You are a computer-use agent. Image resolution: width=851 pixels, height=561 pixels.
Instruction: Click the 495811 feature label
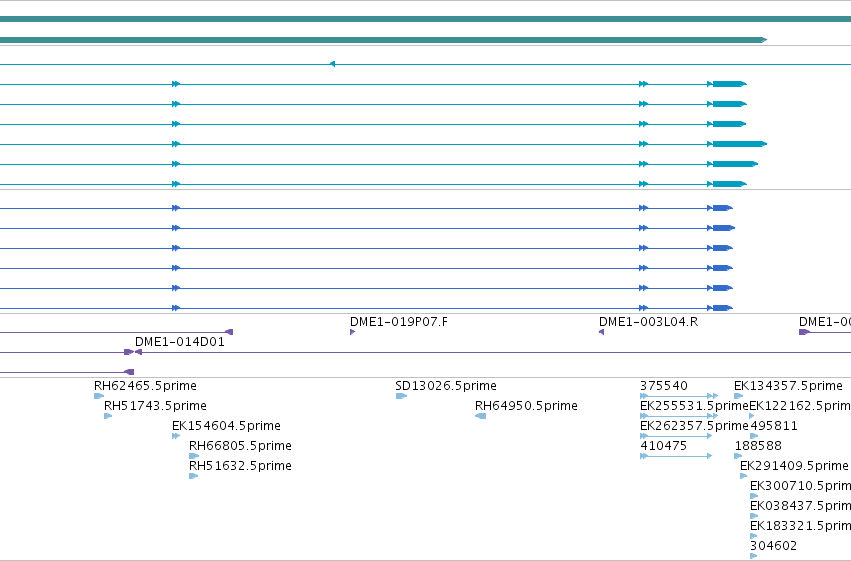point(774,426)
